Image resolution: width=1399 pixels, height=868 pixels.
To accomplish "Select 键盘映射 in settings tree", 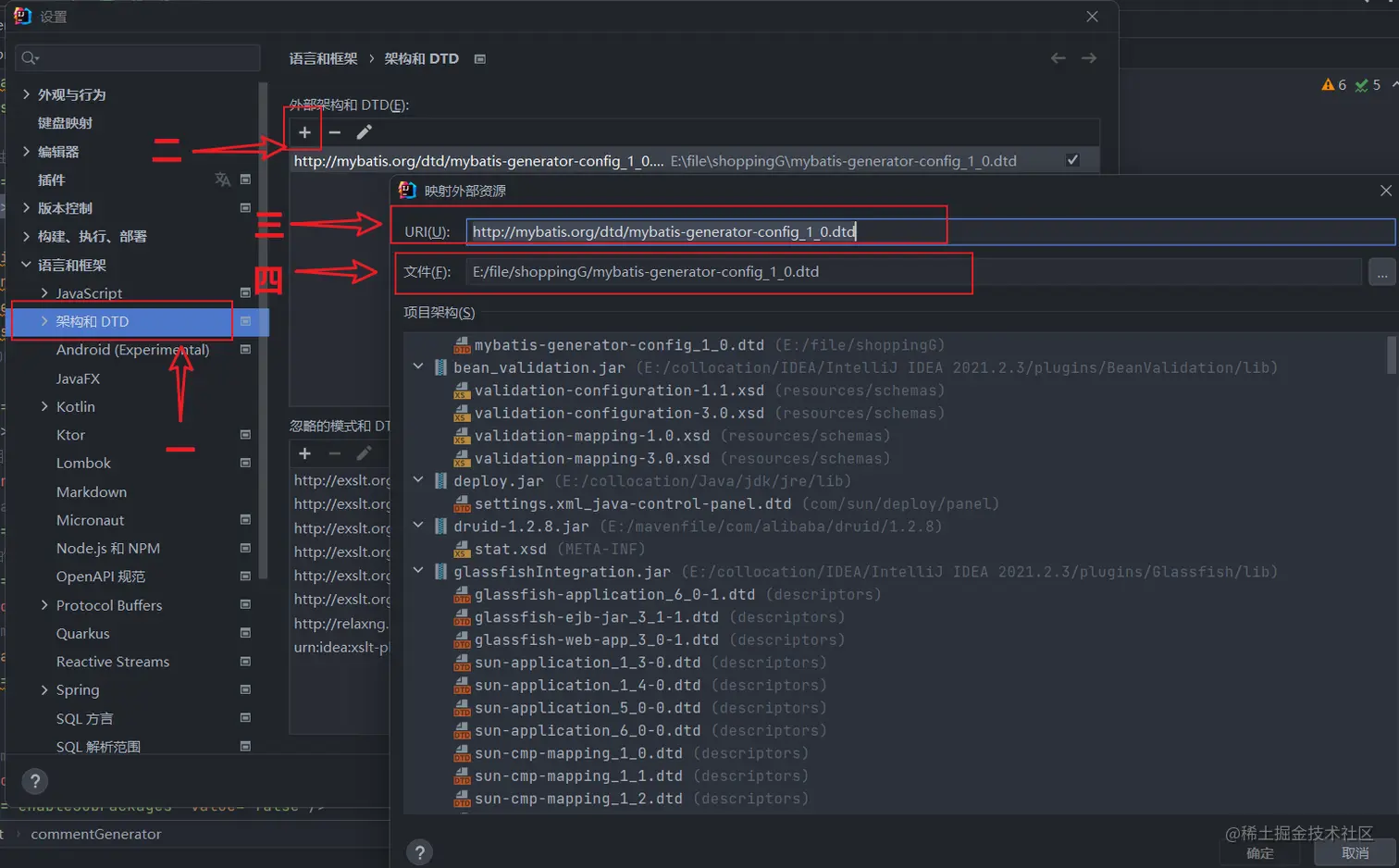I will [65, 123].
